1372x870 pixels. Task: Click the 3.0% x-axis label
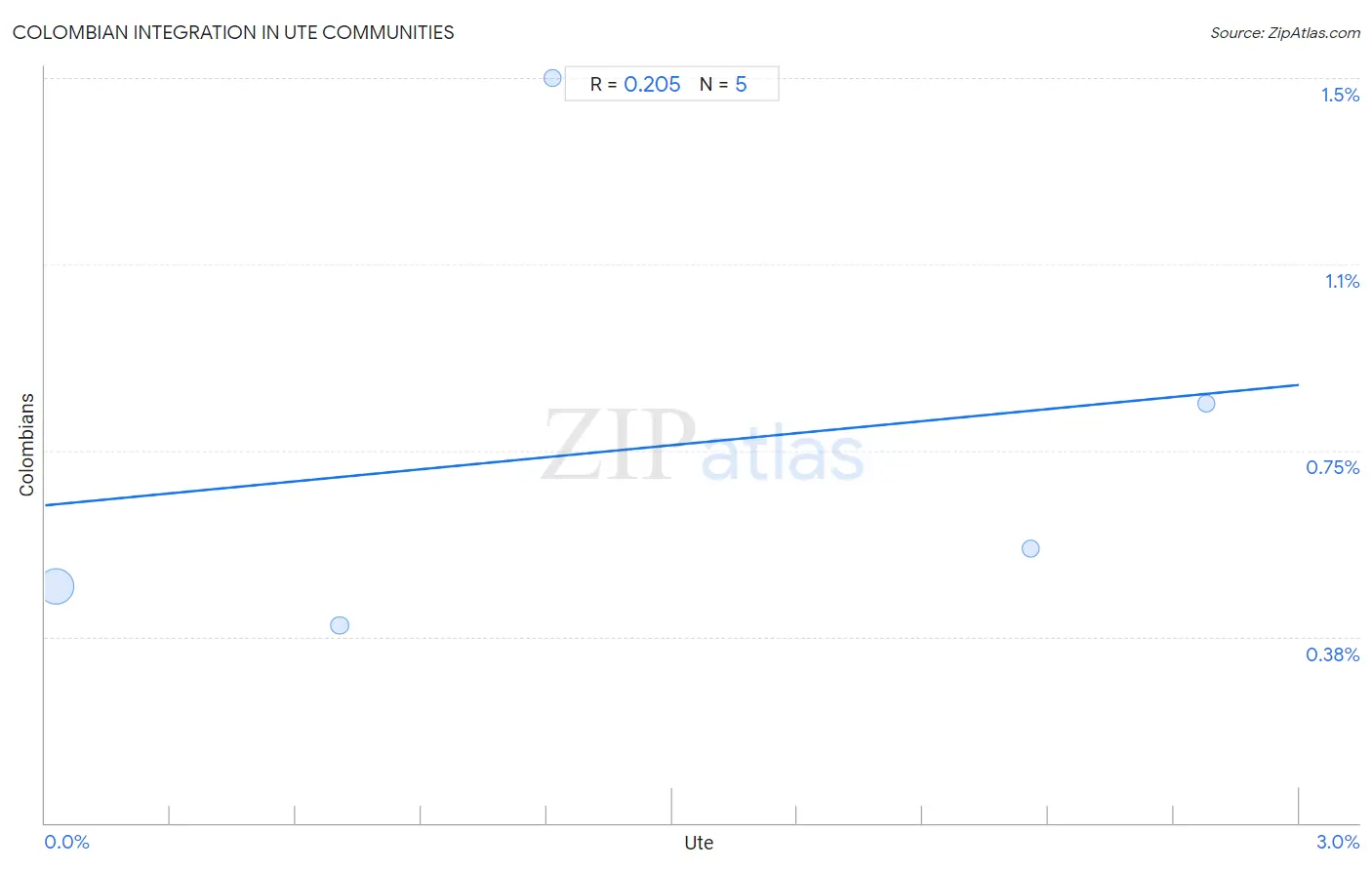point(1338,842)
